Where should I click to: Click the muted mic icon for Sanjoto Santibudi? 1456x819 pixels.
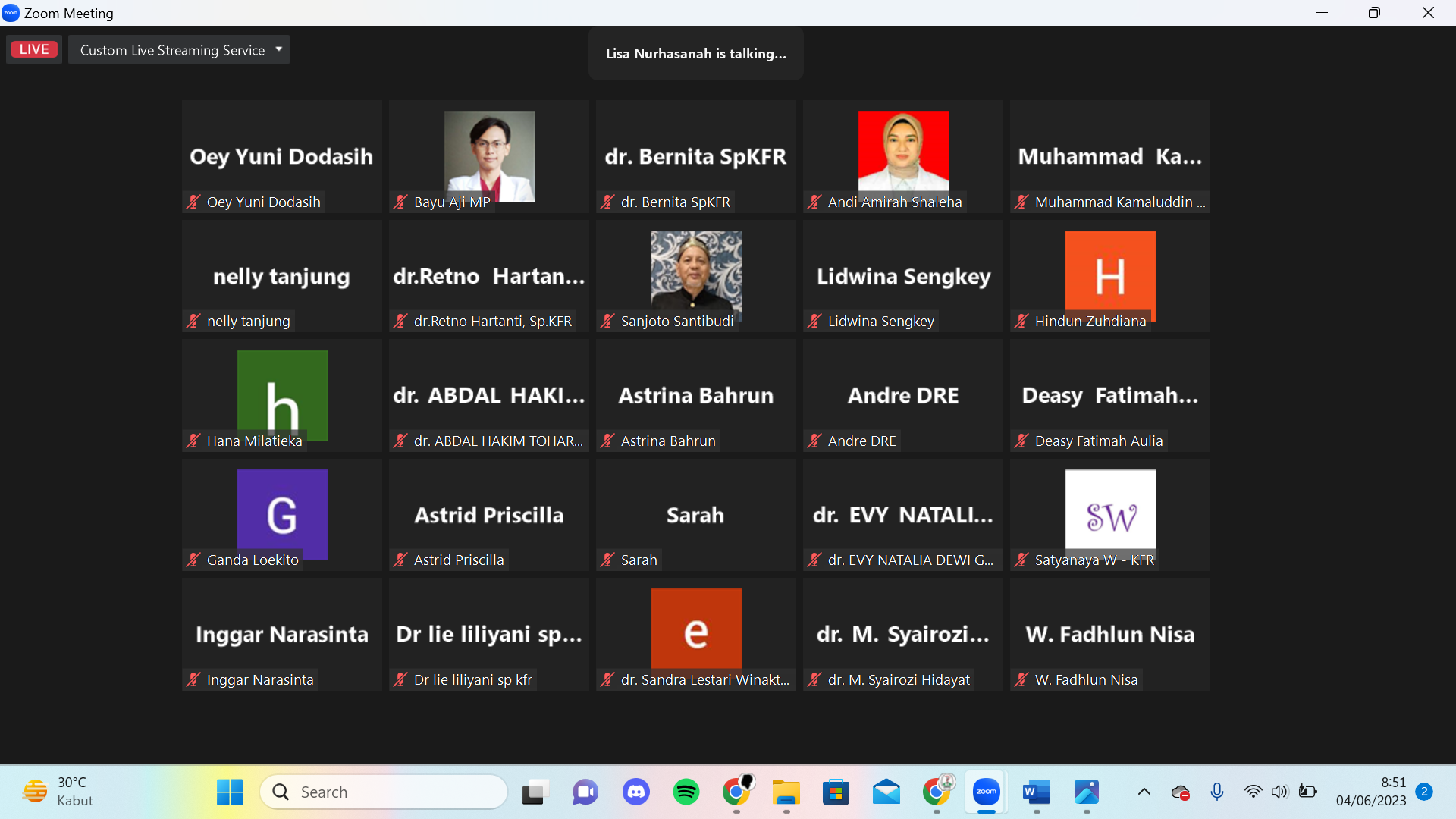click(x=607, y=321)
